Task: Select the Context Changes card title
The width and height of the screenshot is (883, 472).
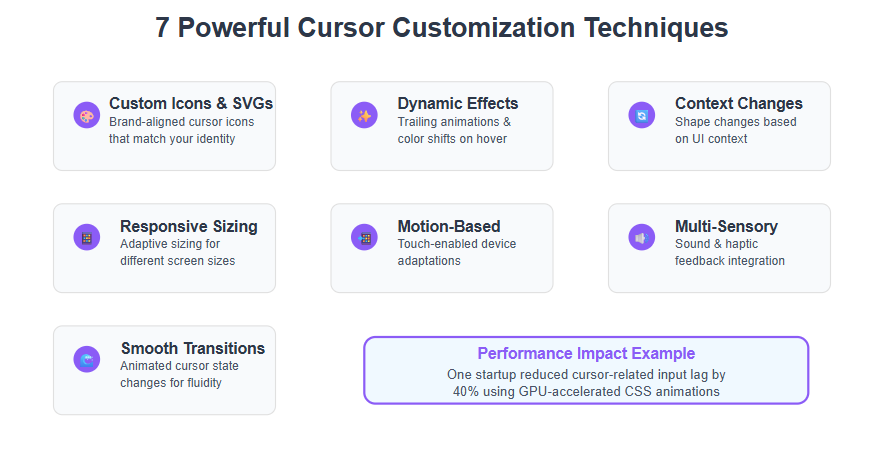Action: click(x=739, y=104)
